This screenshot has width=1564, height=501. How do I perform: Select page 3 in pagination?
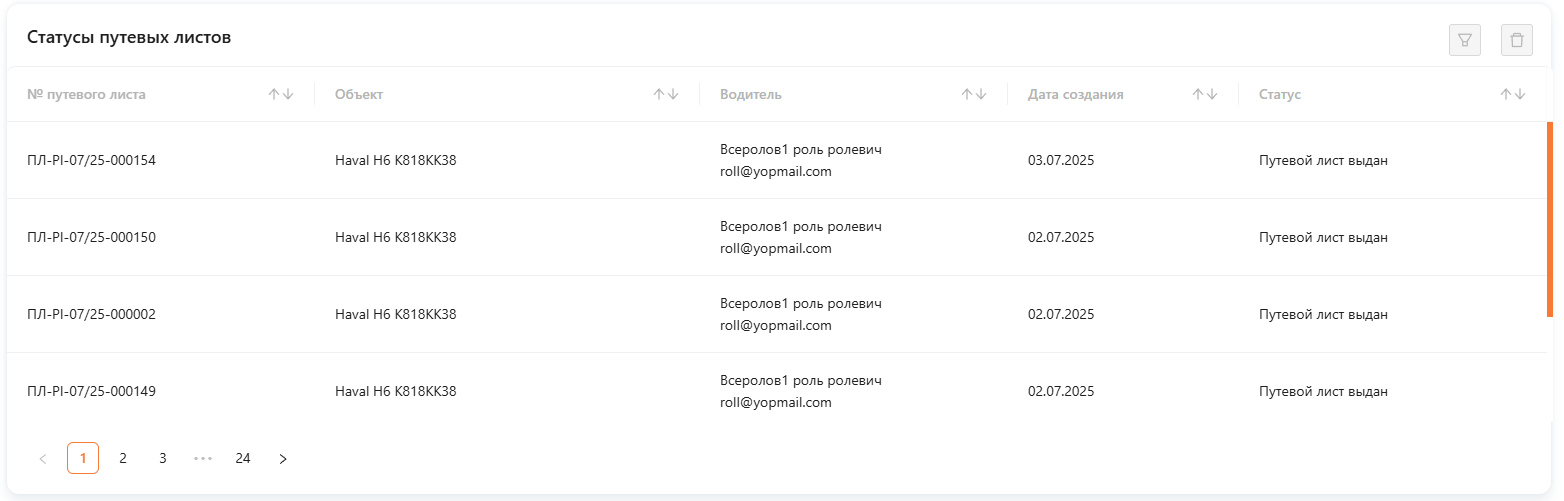click(163, 458)
